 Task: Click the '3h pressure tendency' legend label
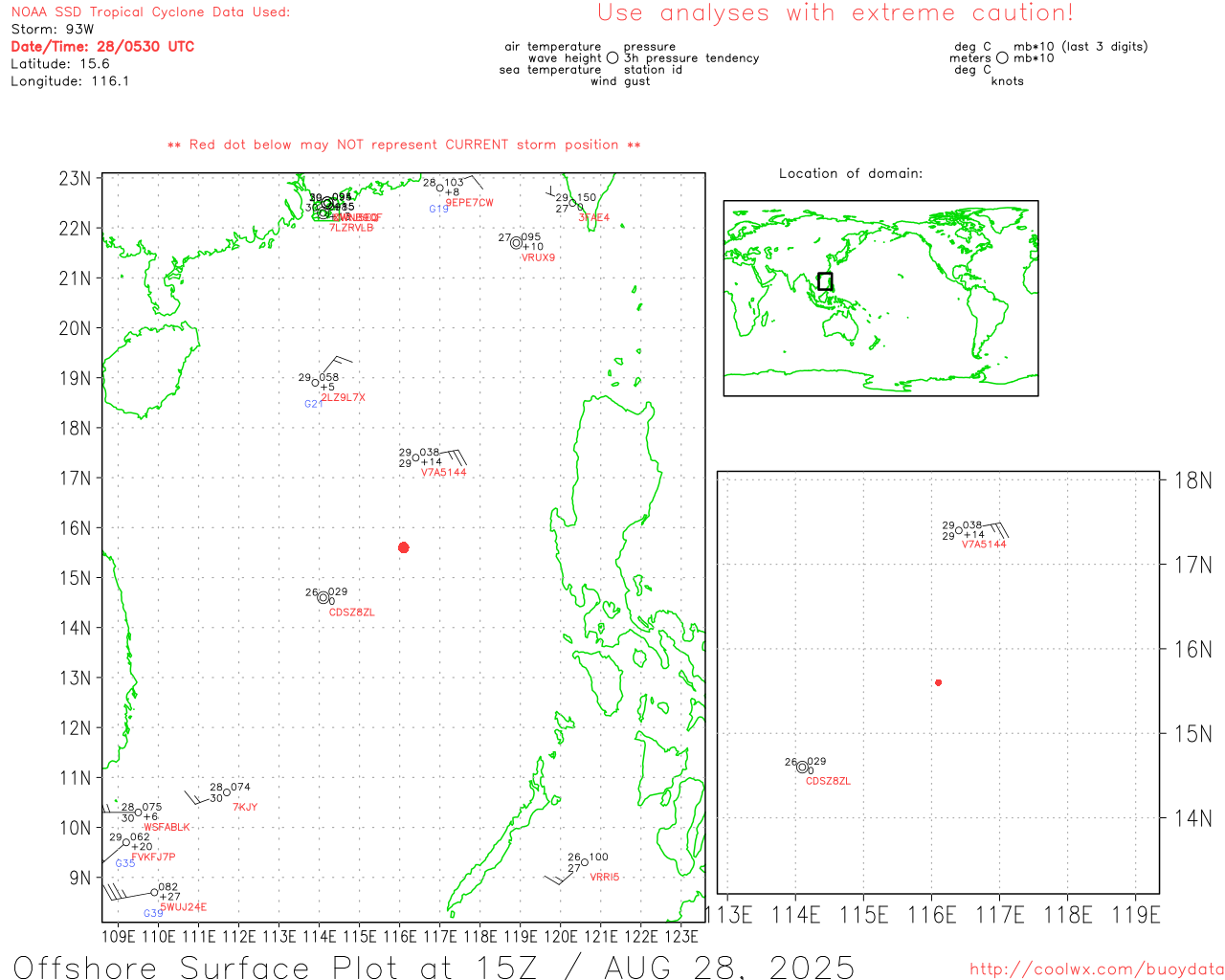[x=692, y=58]
